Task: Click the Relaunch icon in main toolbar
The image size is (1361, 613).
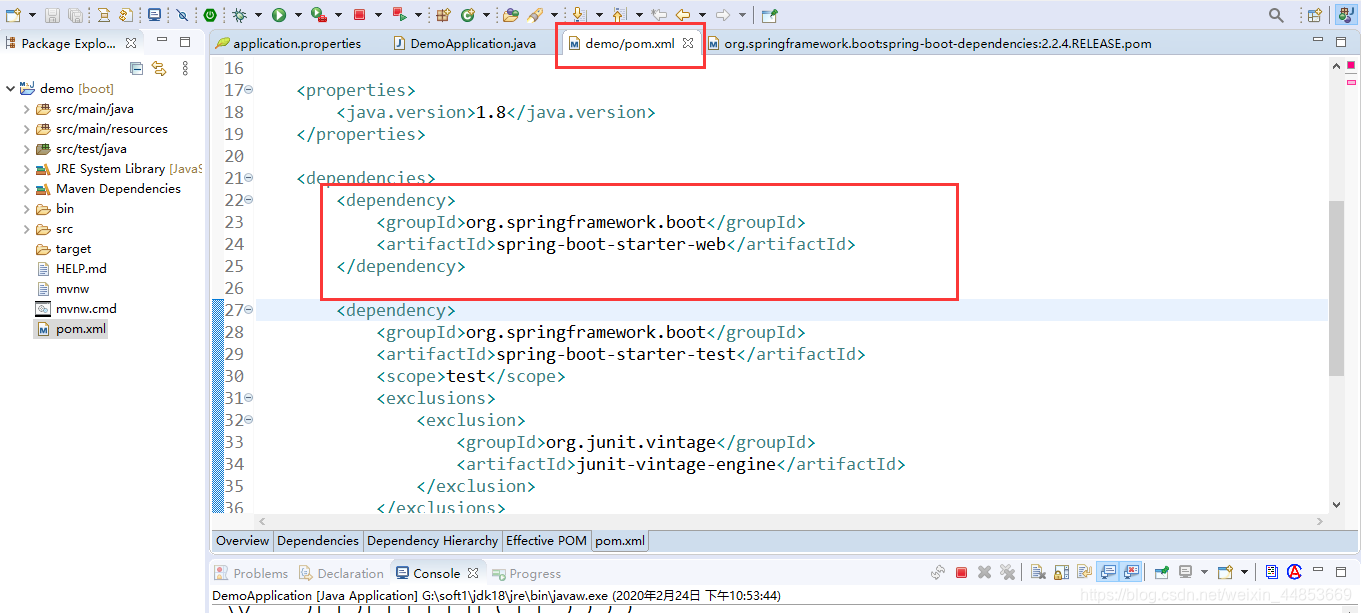Action: click(399, 15)
